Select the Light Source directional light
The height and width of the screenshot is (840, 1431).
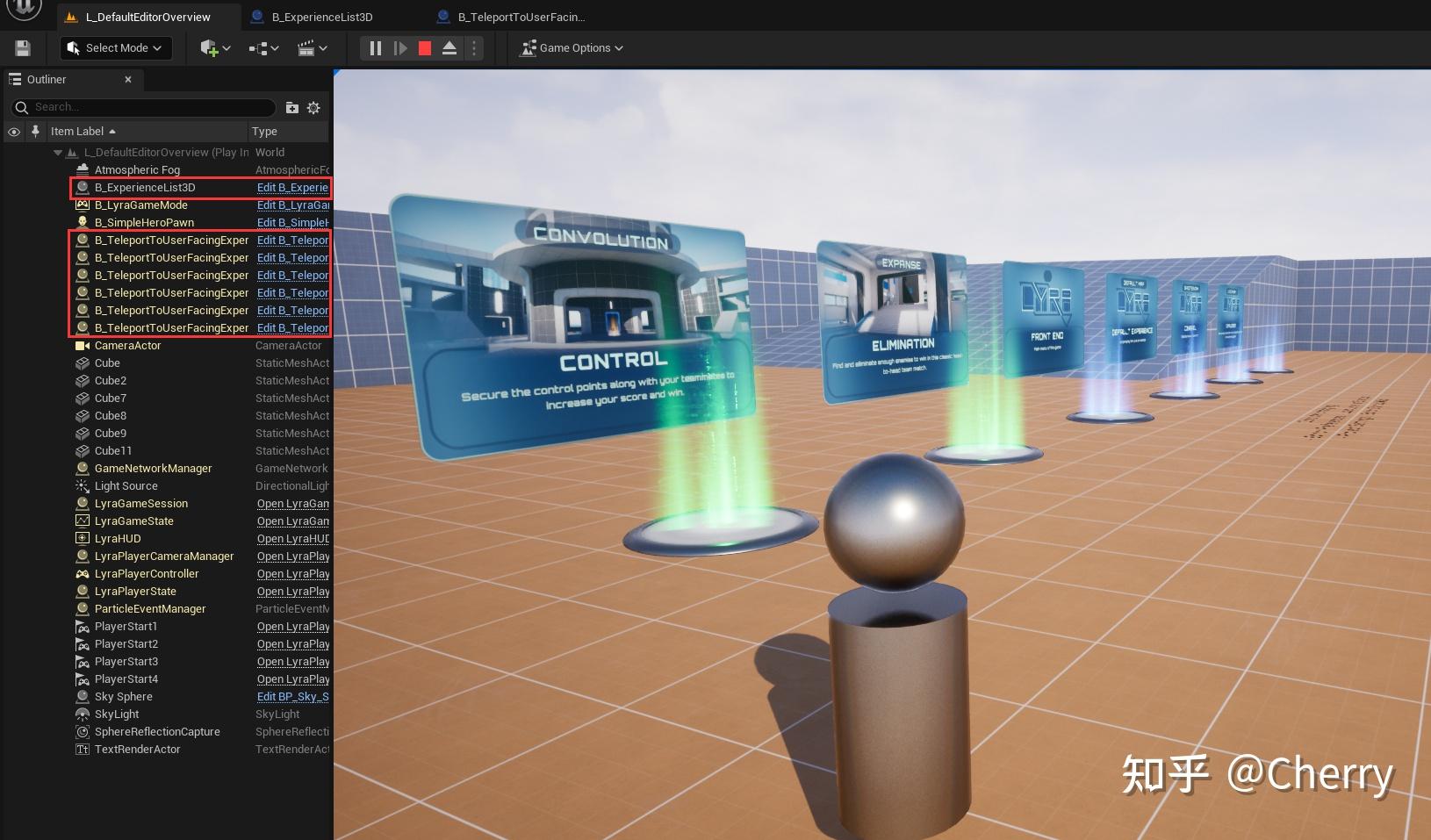coord(126,486)
